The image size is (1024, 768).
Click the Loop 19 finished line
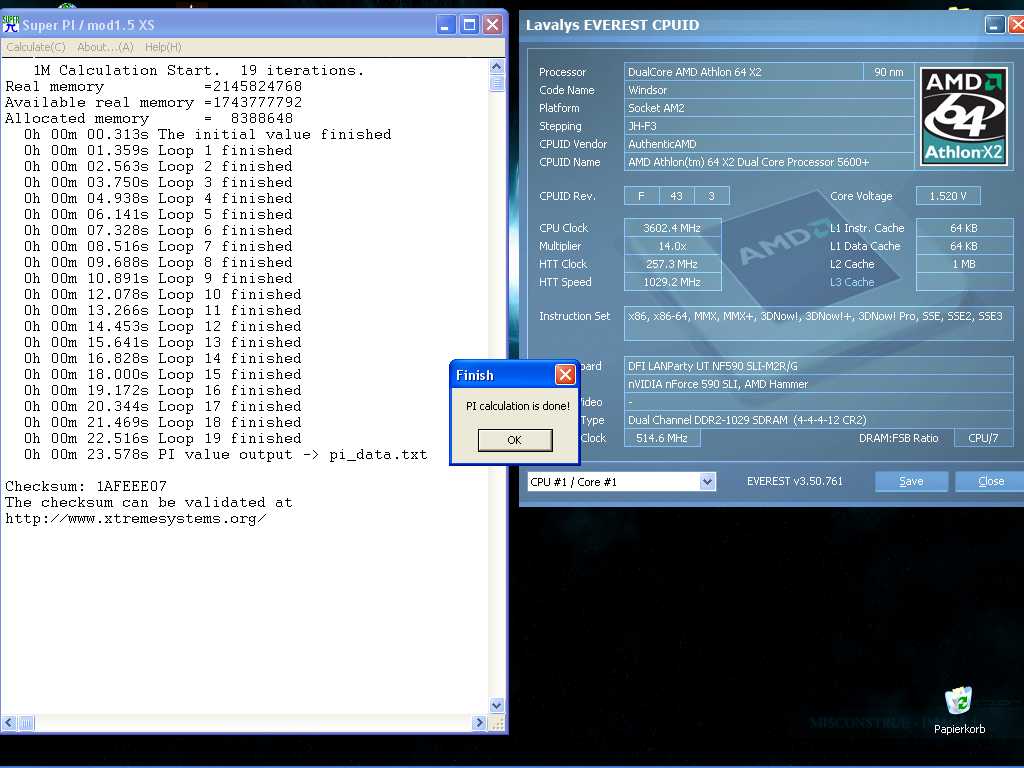pos(163,438)
